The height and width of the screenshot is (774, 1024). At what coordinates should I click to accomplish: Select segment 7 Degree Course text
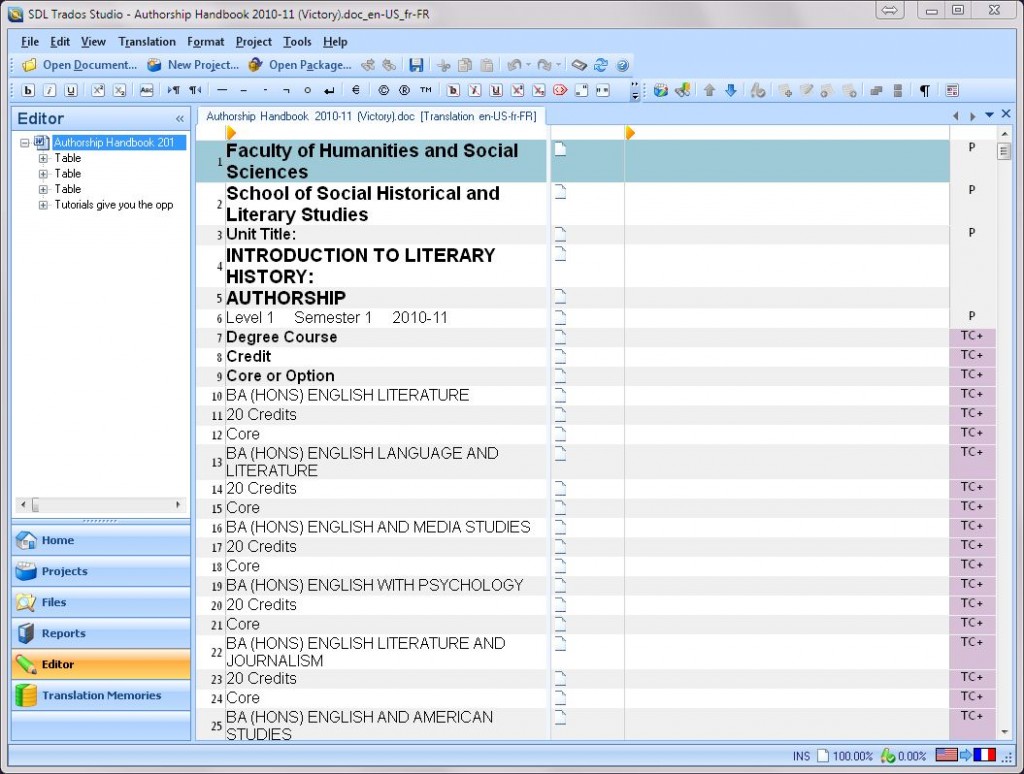pyautogui.click(x=281, y=338)
